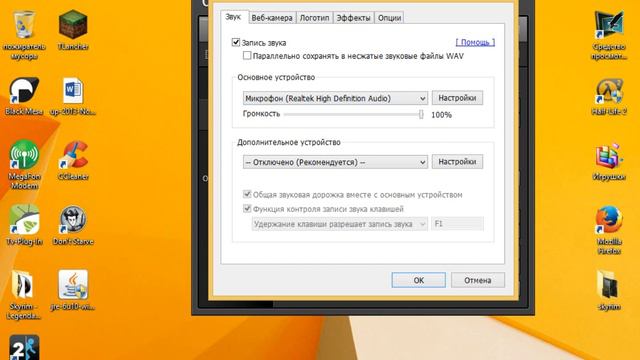Switch to the Эффекты tab

[353, 18]
